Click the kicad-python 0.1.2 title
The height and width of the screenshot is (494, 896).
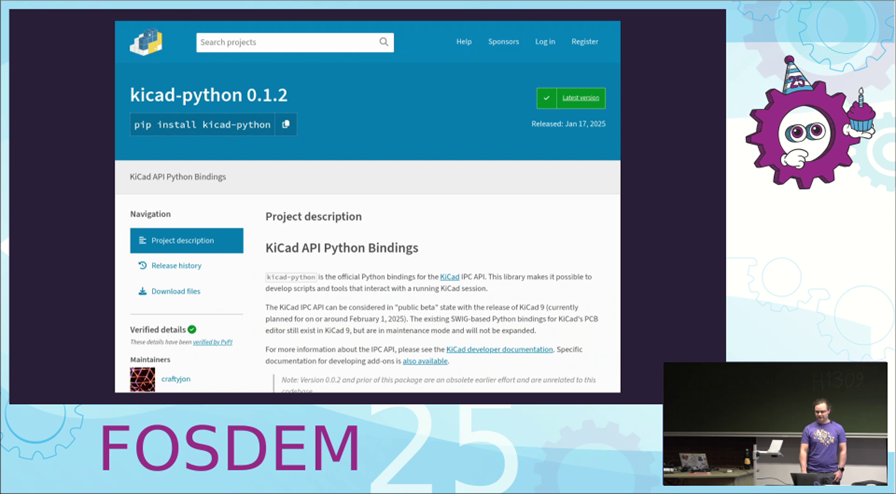[209, 95]
